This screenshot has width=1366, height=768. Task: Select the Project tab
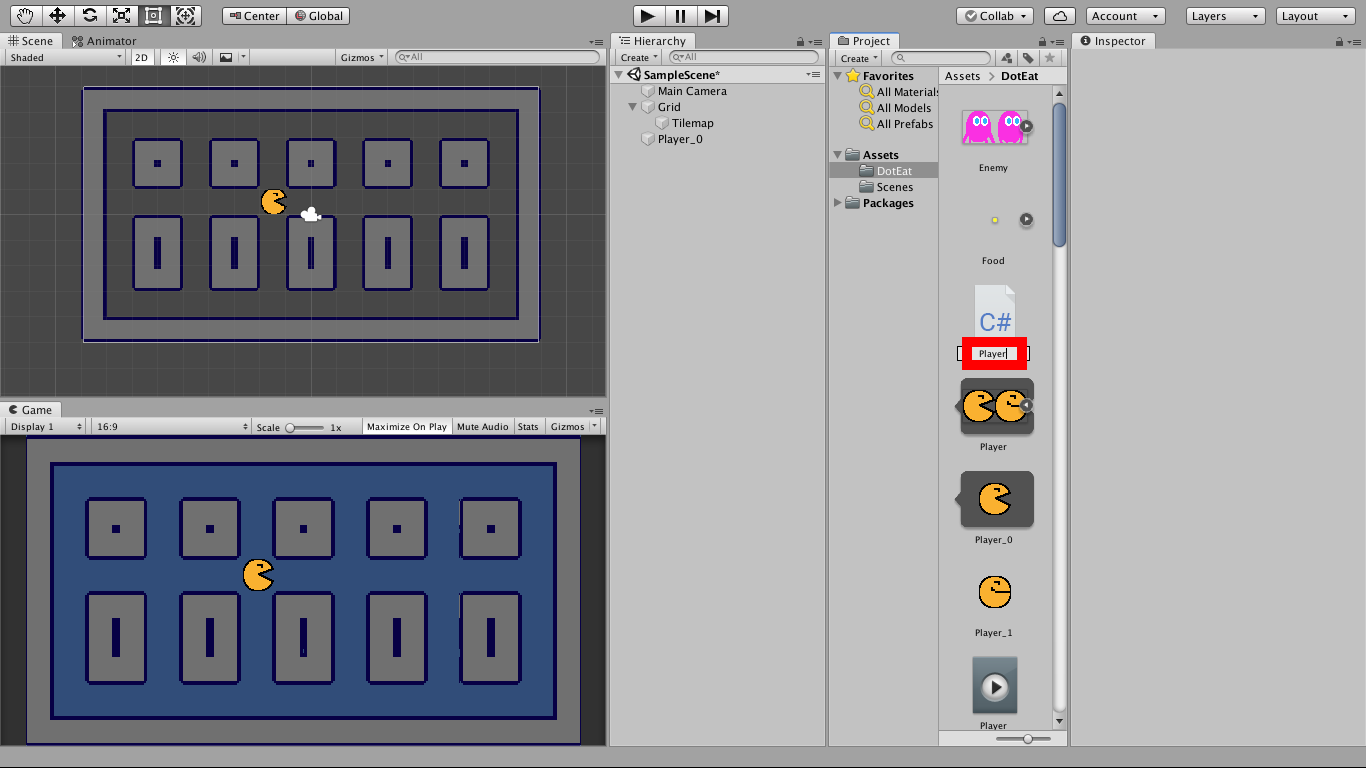864,41
